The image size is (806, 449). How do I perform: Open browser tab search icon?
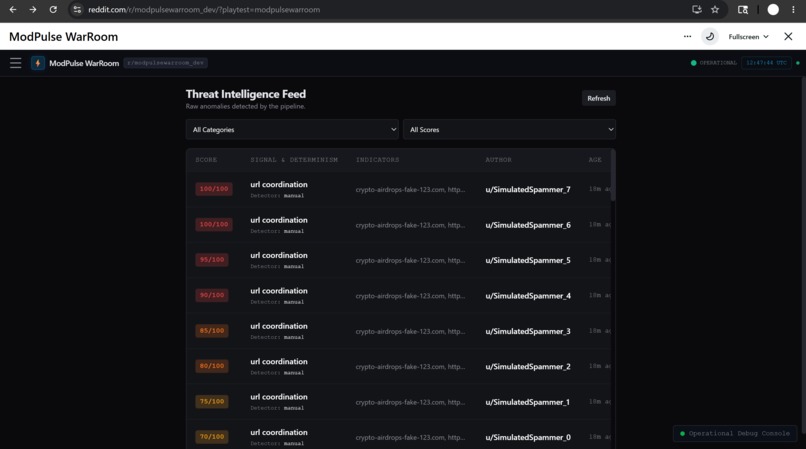(x=743, y=9)
